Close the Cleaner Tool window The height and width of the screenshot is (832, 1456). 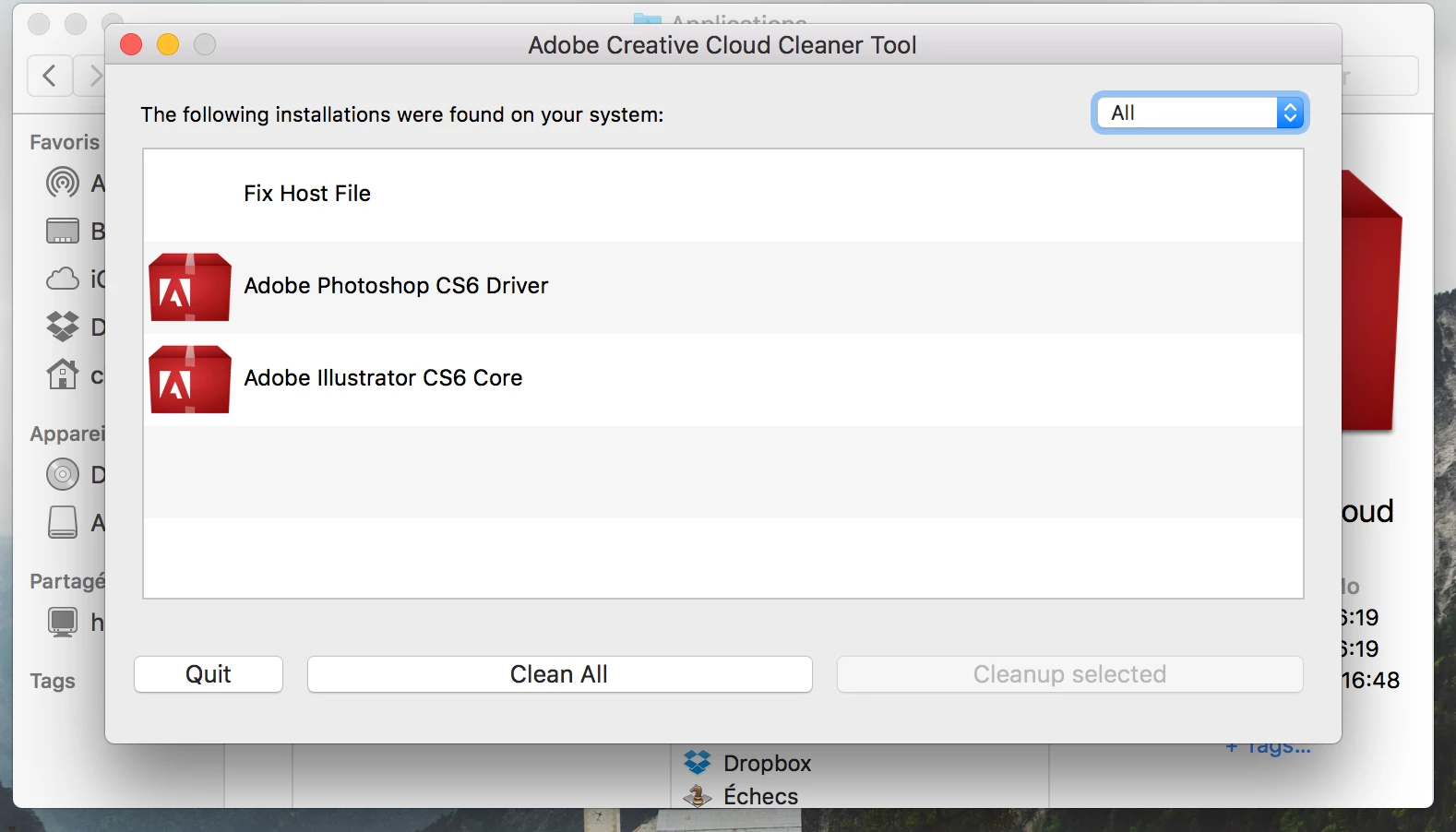point(131,44)
